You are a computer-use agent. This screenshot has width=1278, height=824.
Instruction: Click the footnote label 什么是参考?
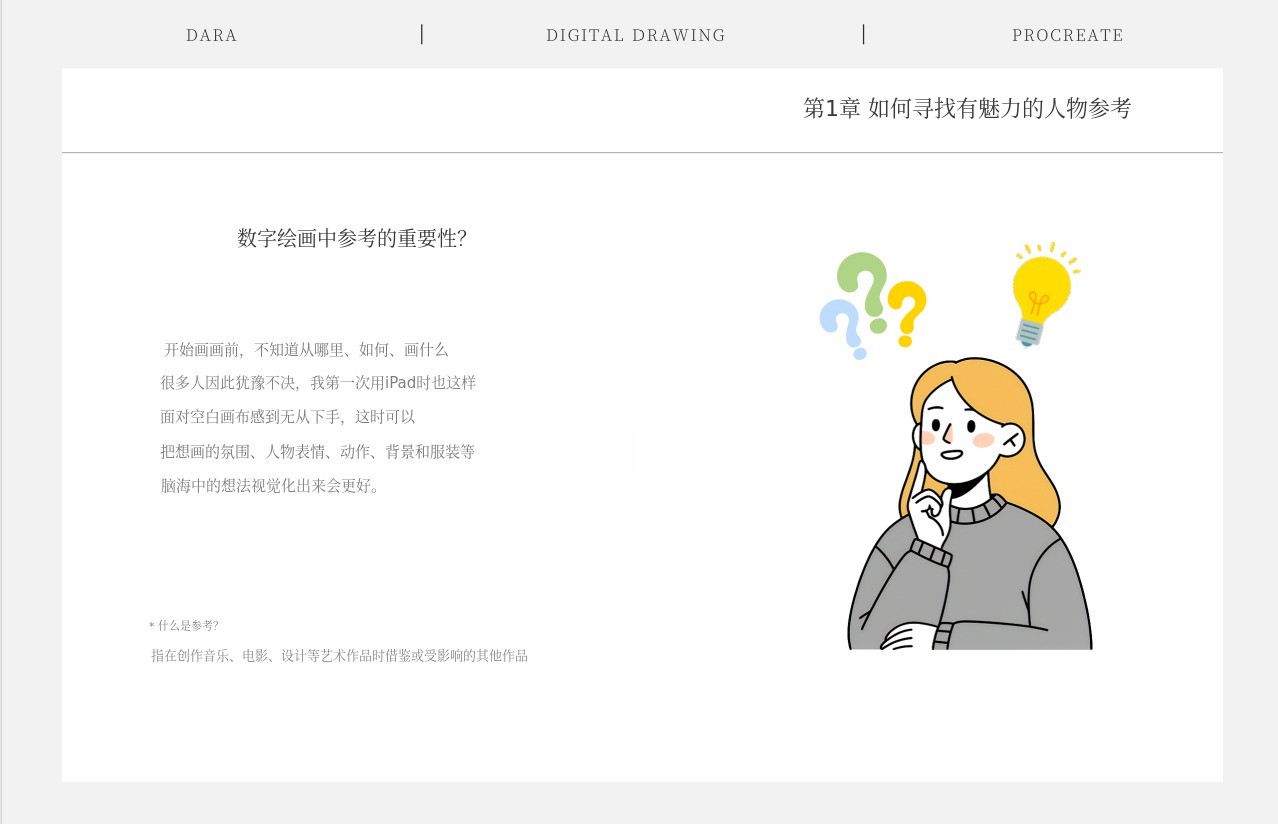click(187, 625)
